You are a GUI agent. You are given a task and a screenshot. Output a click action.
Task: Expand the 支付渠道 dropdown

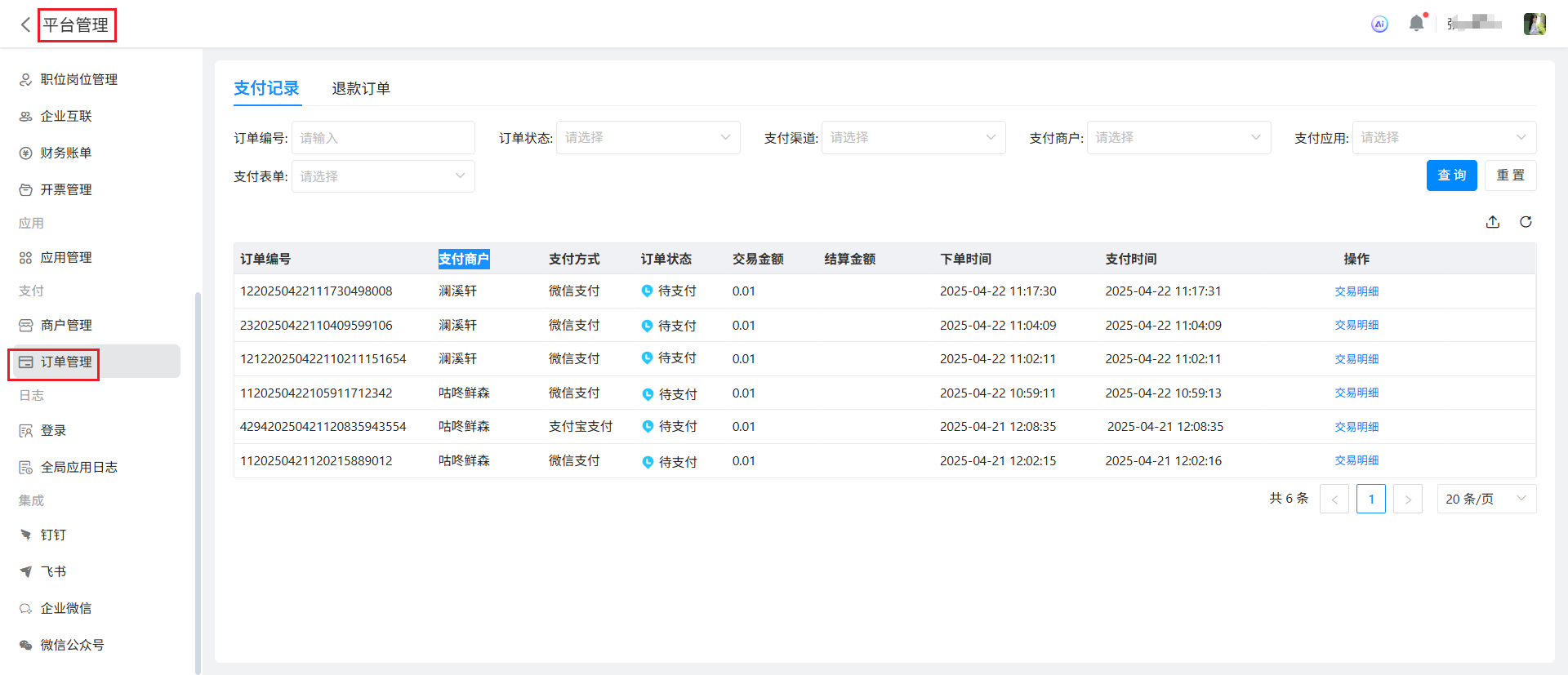pos(913,138)
